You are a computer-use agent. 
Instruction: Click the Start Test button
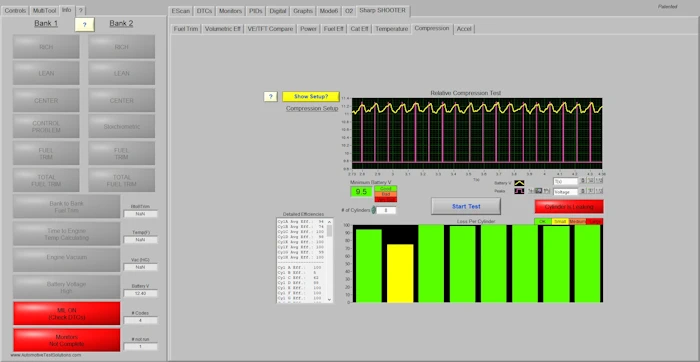coord(466,206)
